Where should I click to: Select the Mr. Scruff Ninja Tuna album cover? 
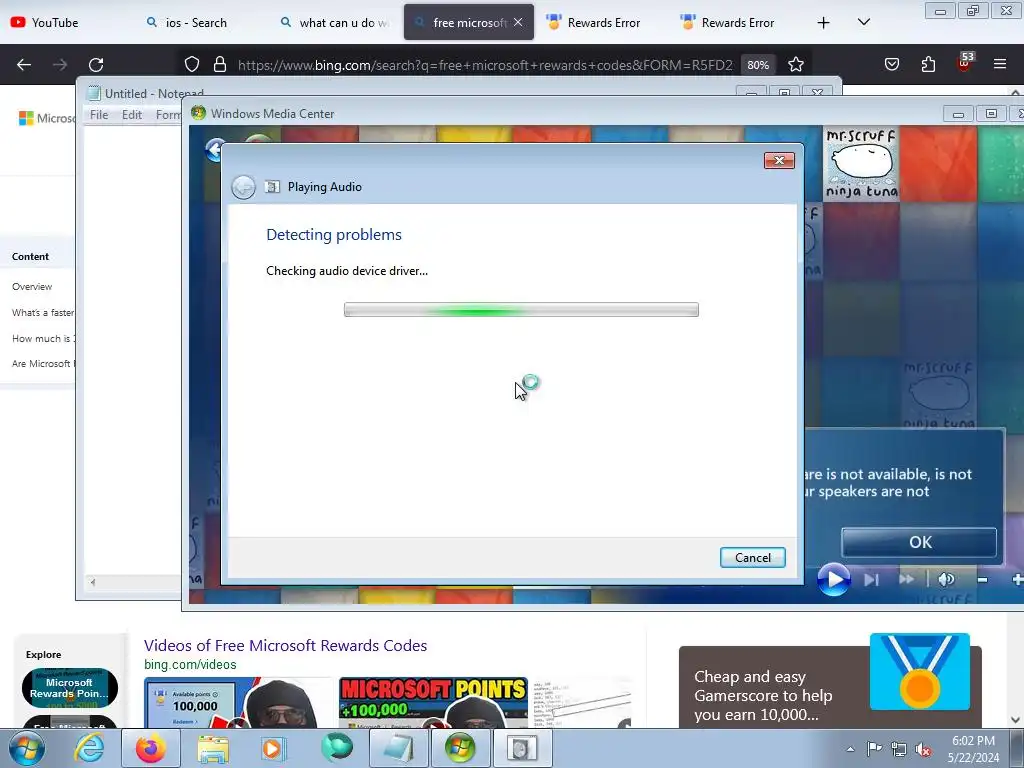[861, 163]
